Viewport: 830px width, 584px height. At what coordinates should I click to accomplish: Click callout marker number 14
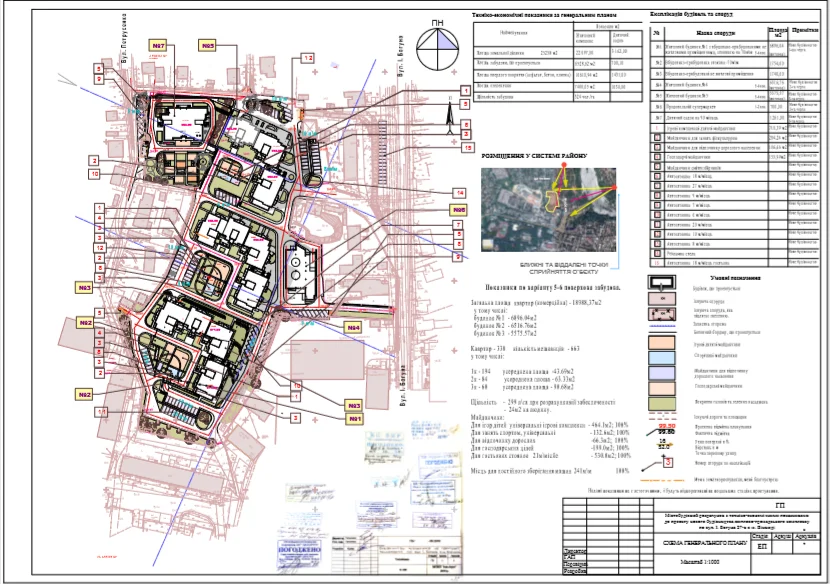pos(460,192)
